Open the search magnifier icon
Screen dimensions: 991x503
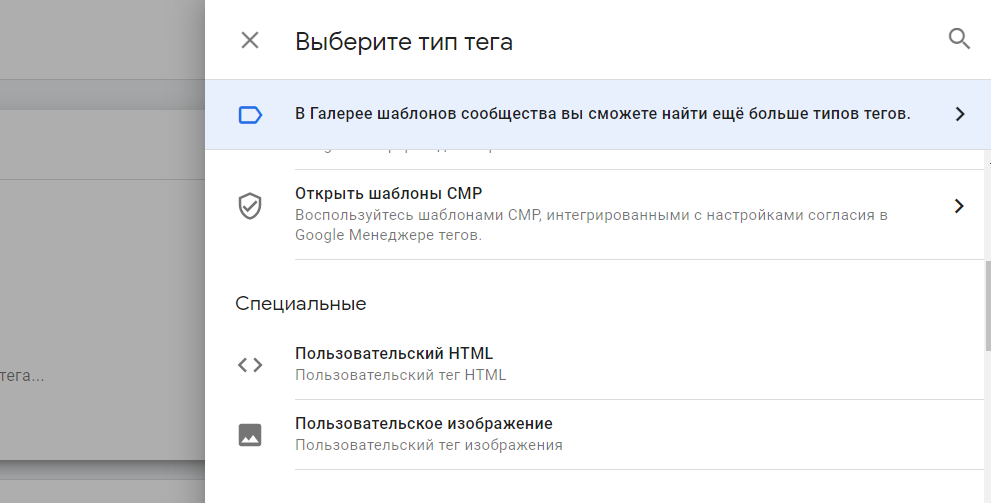[x=959, y=39]
